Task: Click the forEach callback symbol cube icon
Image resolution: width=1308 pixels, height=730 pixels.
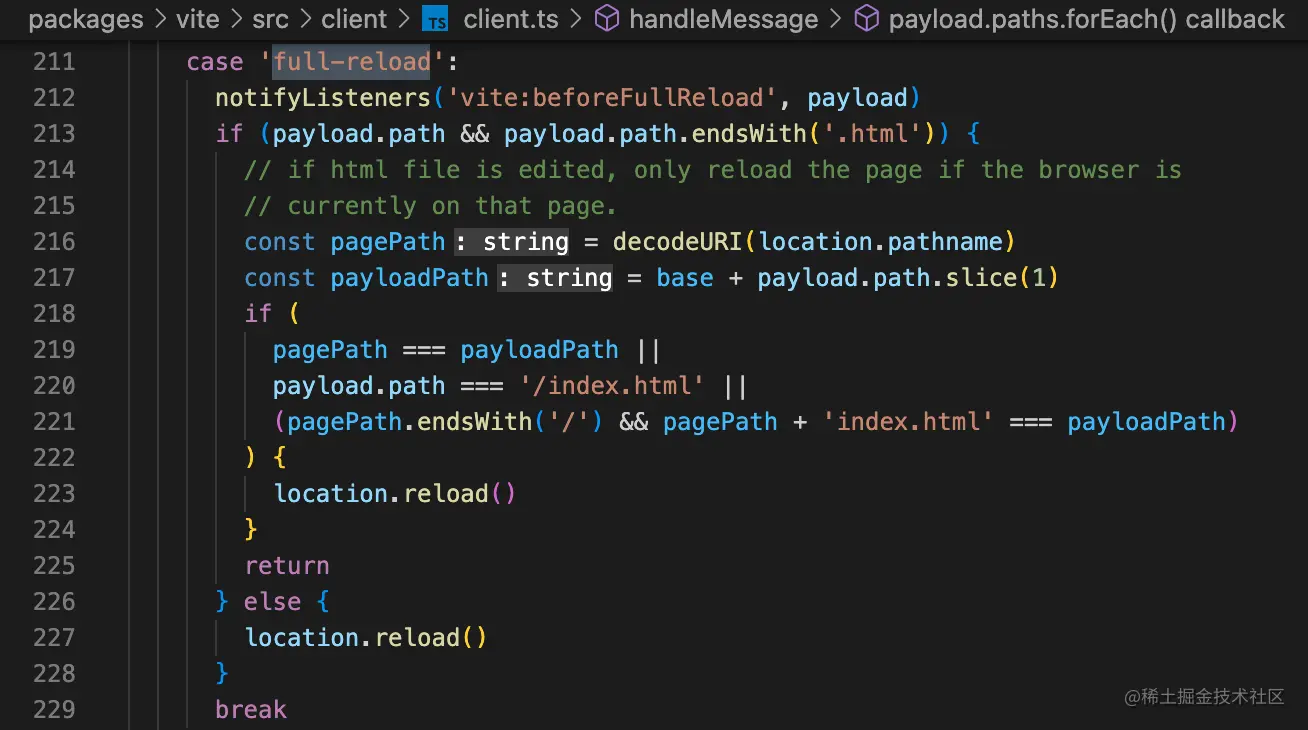Action: click(x=866, y=19)
